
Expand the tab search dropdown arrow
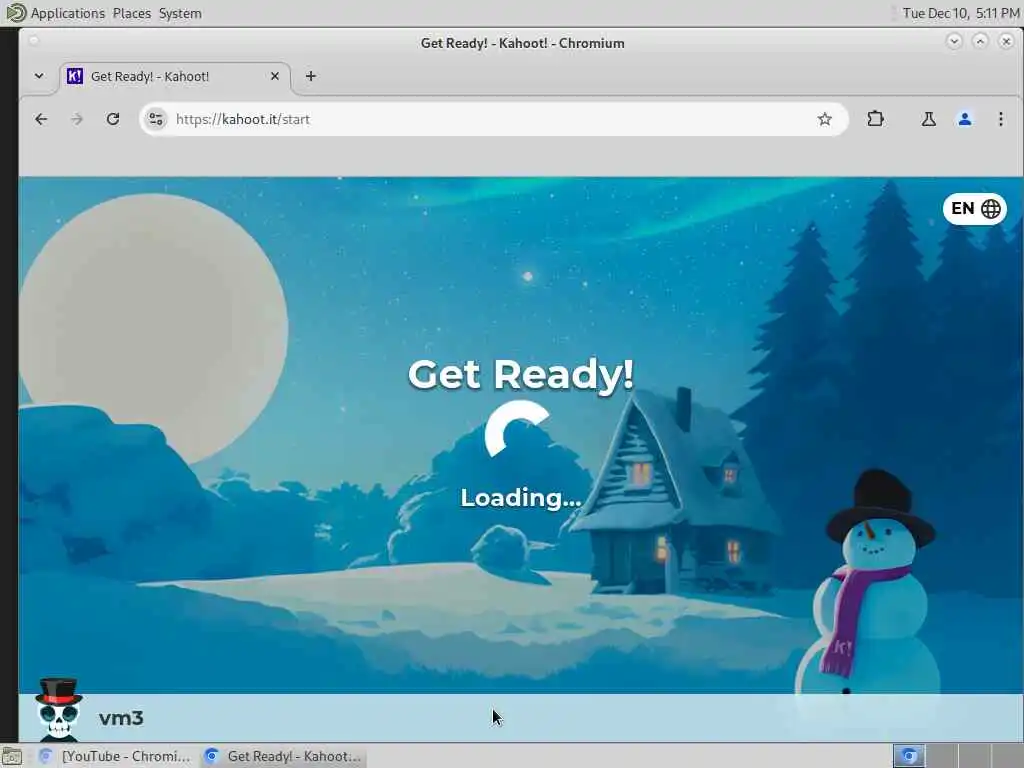[39, 76]
